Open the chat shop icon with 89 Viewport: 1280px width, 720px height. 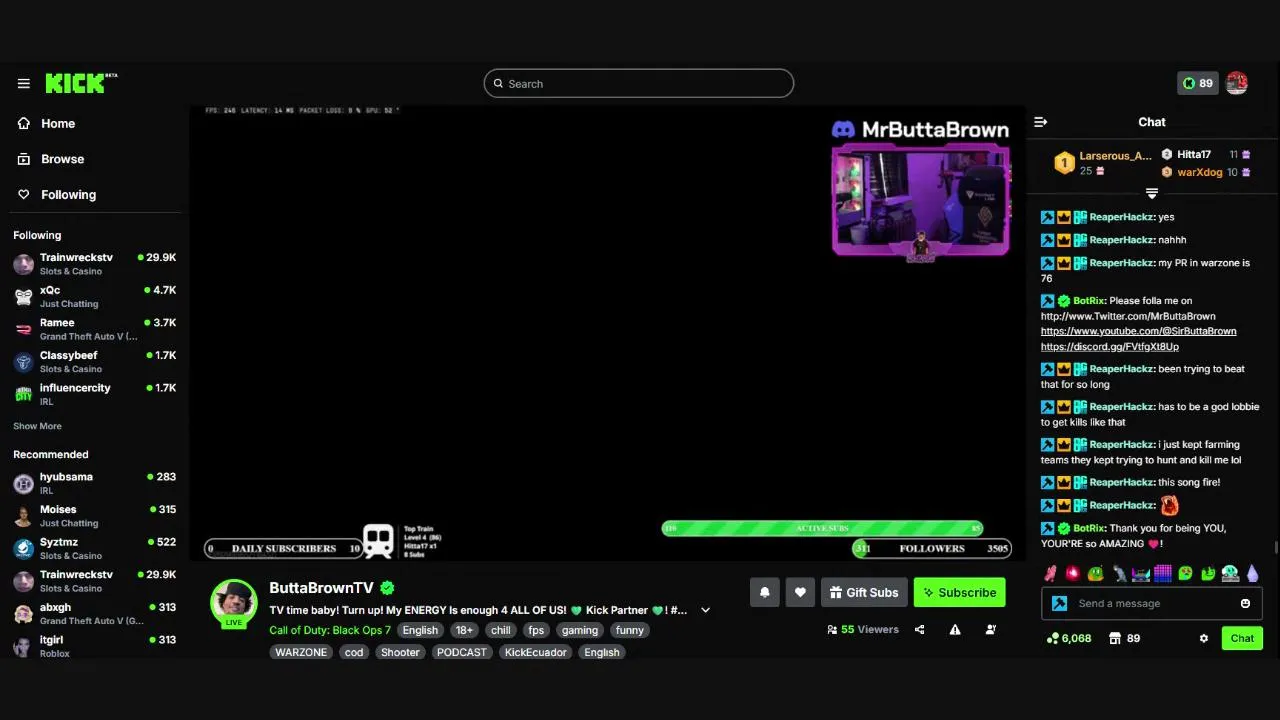point(1125,638)
